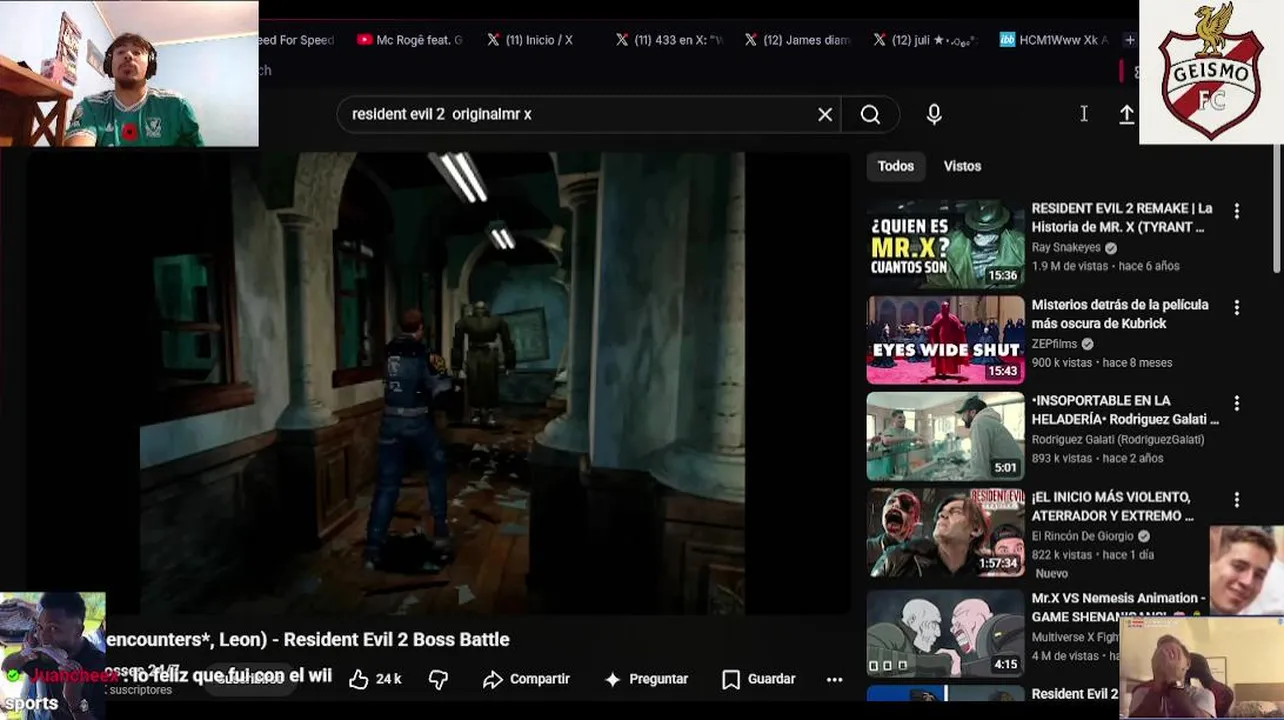Screen dimensions: 1284x720
Task: Open Misterios detrás de la película title
Action: [1120, 314]
